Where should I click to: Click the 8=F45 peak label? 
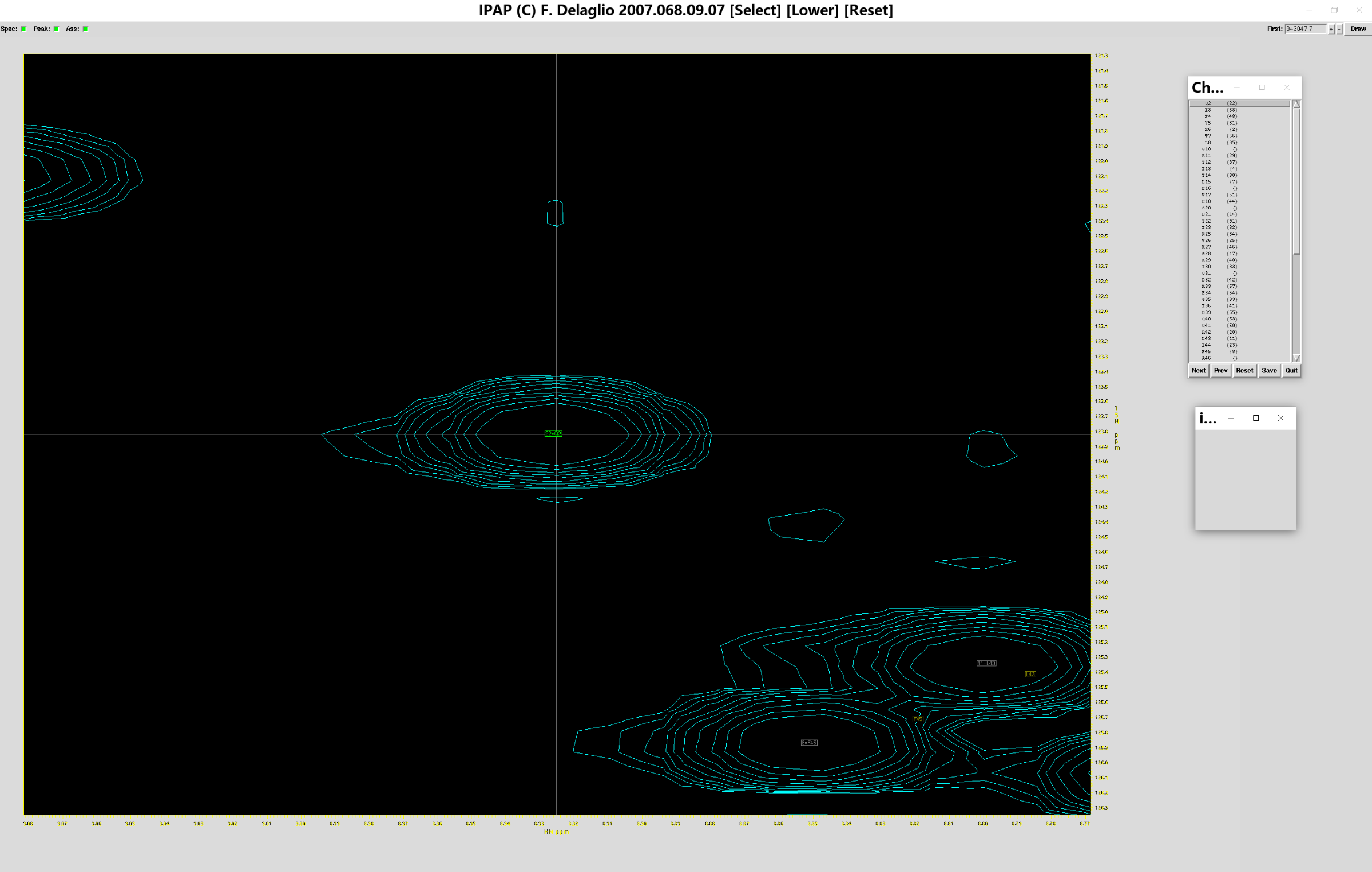[808, 743]
